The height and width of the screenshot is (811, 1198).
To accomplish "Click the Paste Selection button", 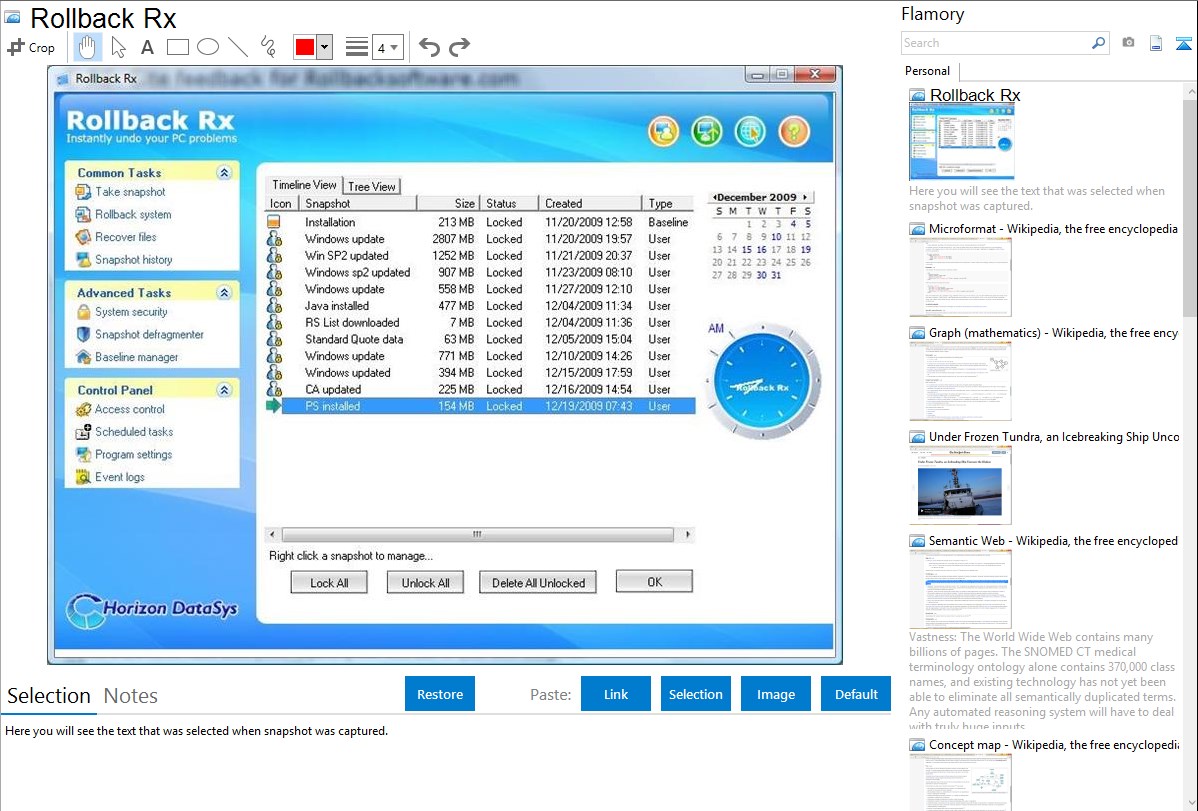I will [x=695, y=694].
